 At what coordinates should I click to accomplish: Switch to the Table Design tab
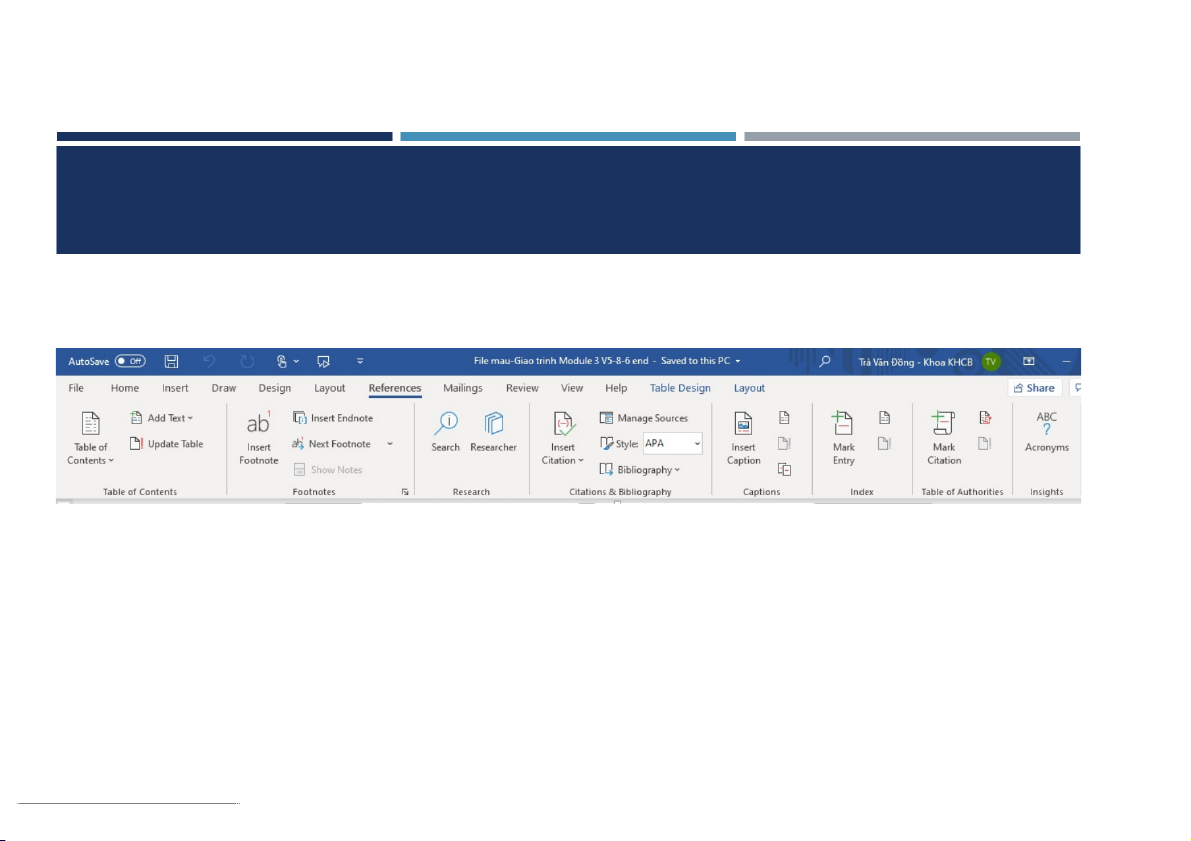(x=680, y=388)
